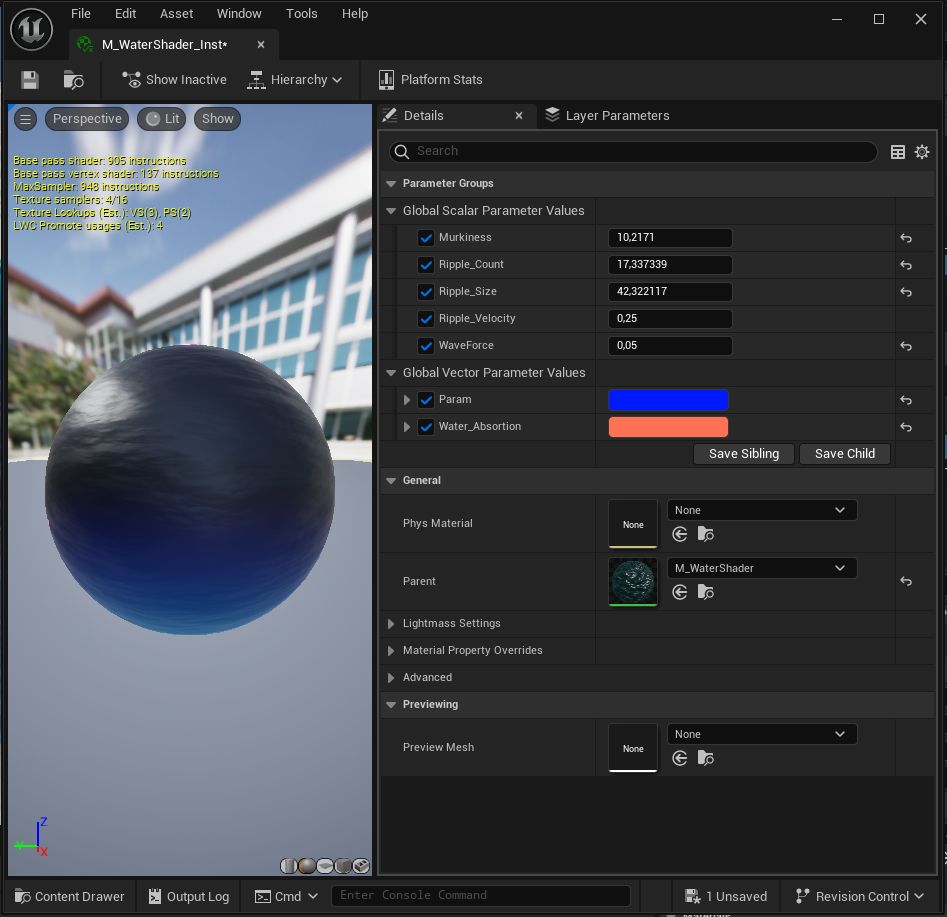Open the Asset menu
Image resolution: width=947 pixels, height=917 pixels.
(x=176, y=14)
